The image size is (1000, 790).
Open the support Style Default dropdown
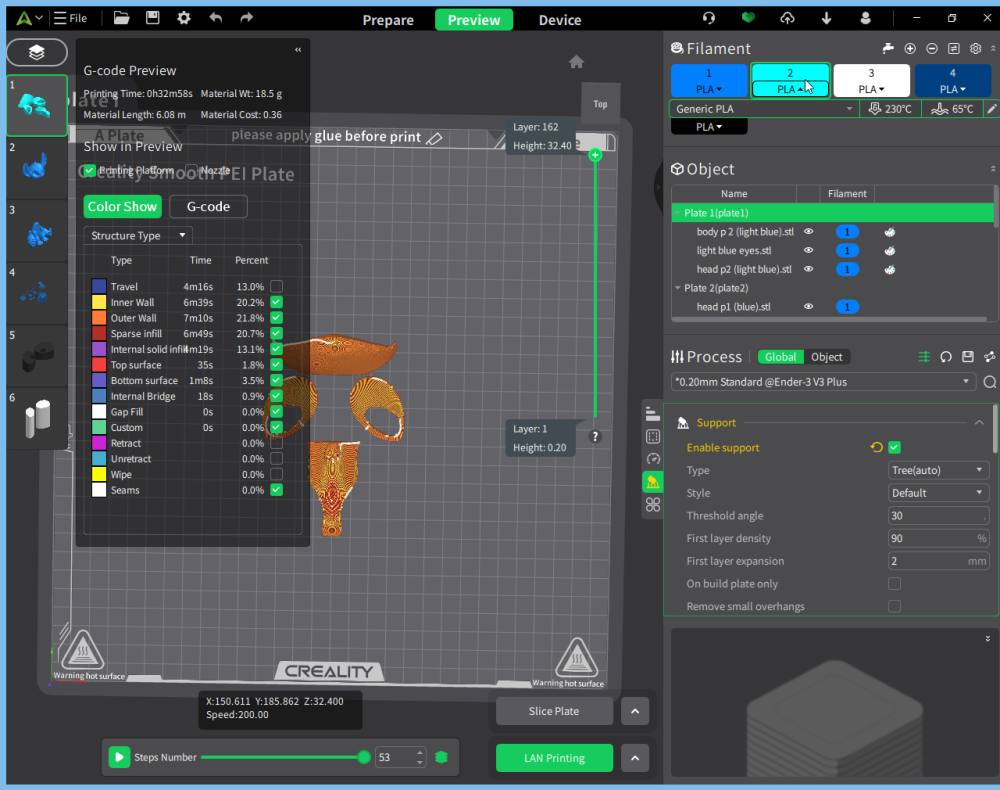click(938, 493)
